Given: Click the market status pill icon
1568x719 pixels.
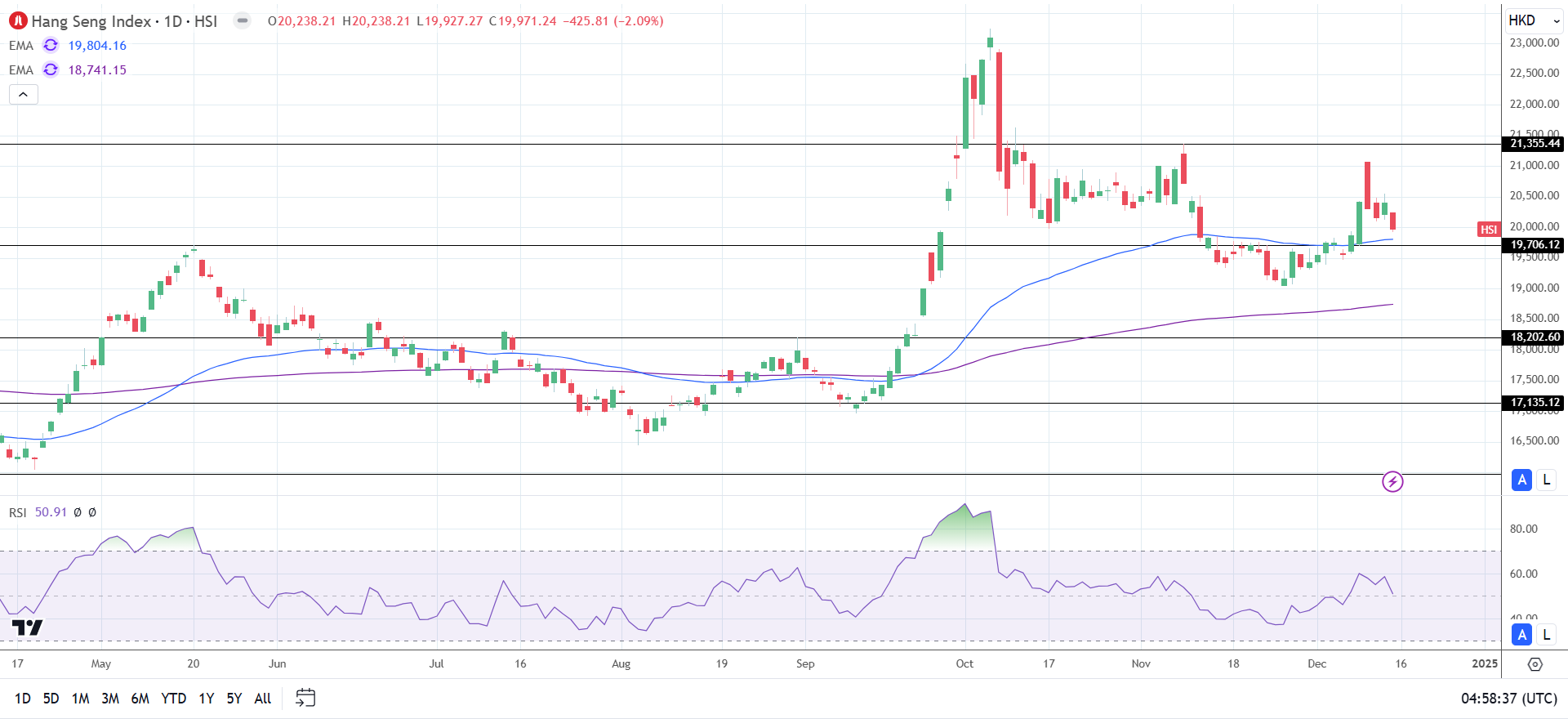Looking at the screenshot, I should tap(243, 21).
